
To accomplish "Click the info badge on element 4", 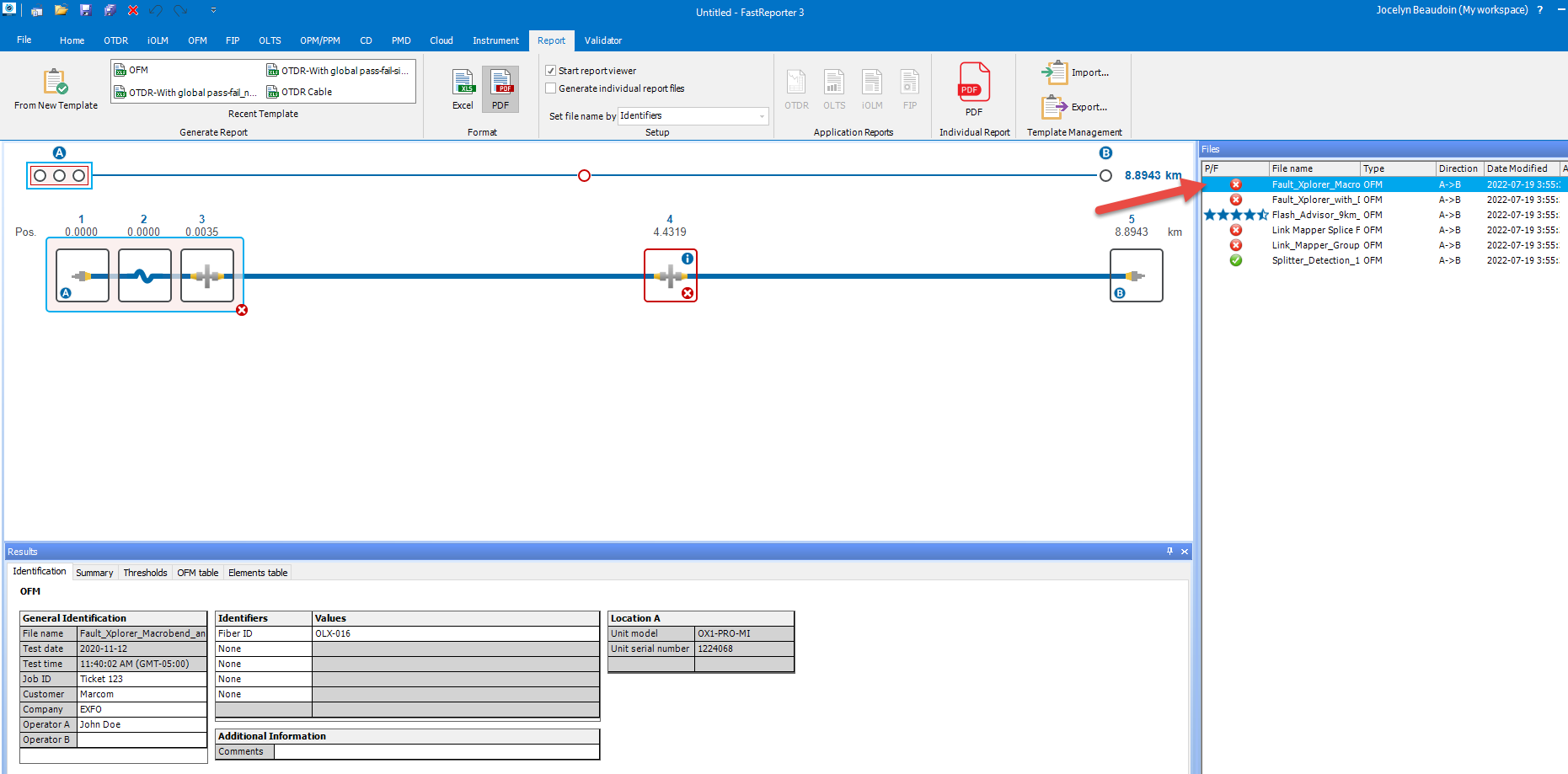I will [688, 259].
